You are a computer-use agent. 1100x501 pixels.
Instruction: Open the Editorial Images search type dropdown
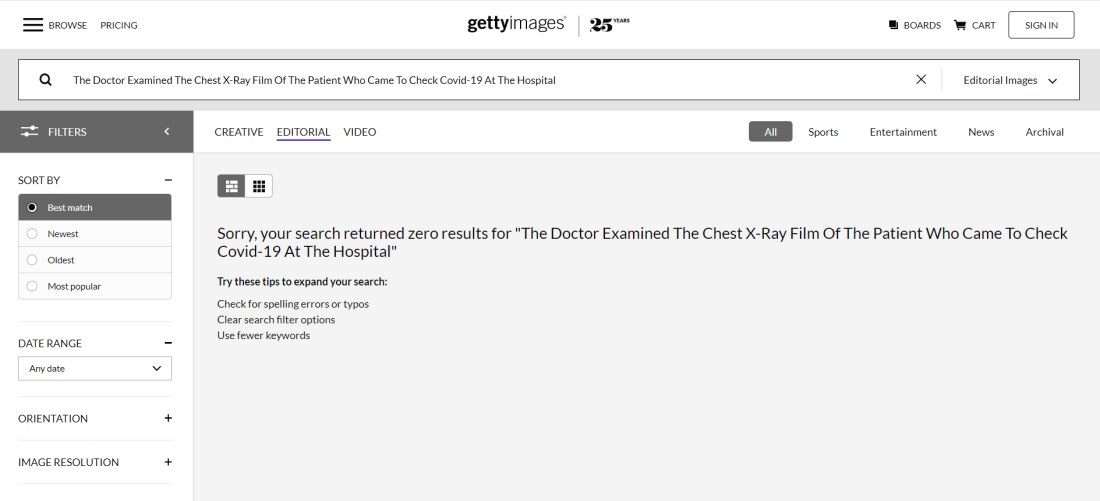1010,80
